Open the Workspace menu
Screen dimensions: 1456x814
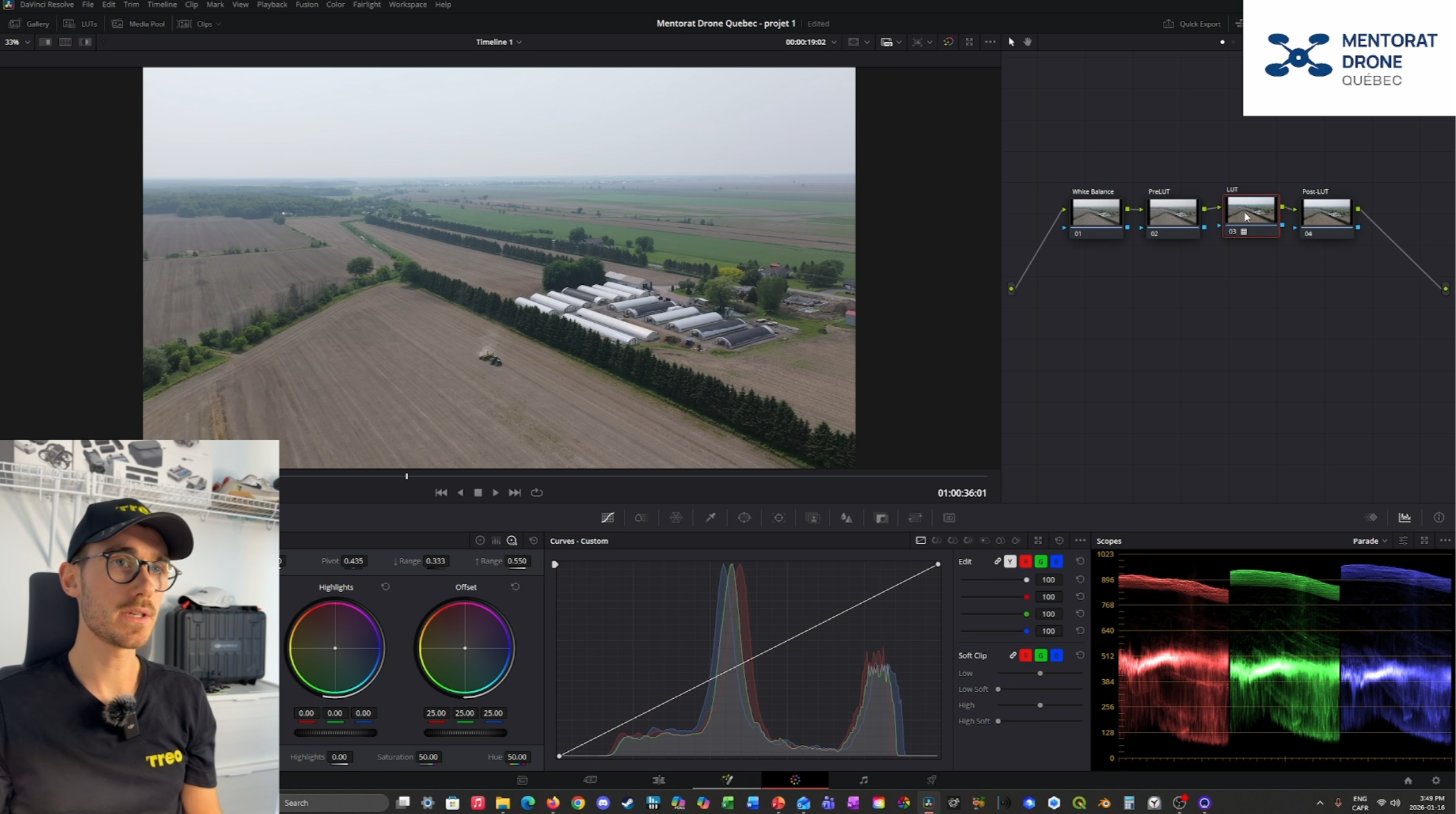pos(408,4)
